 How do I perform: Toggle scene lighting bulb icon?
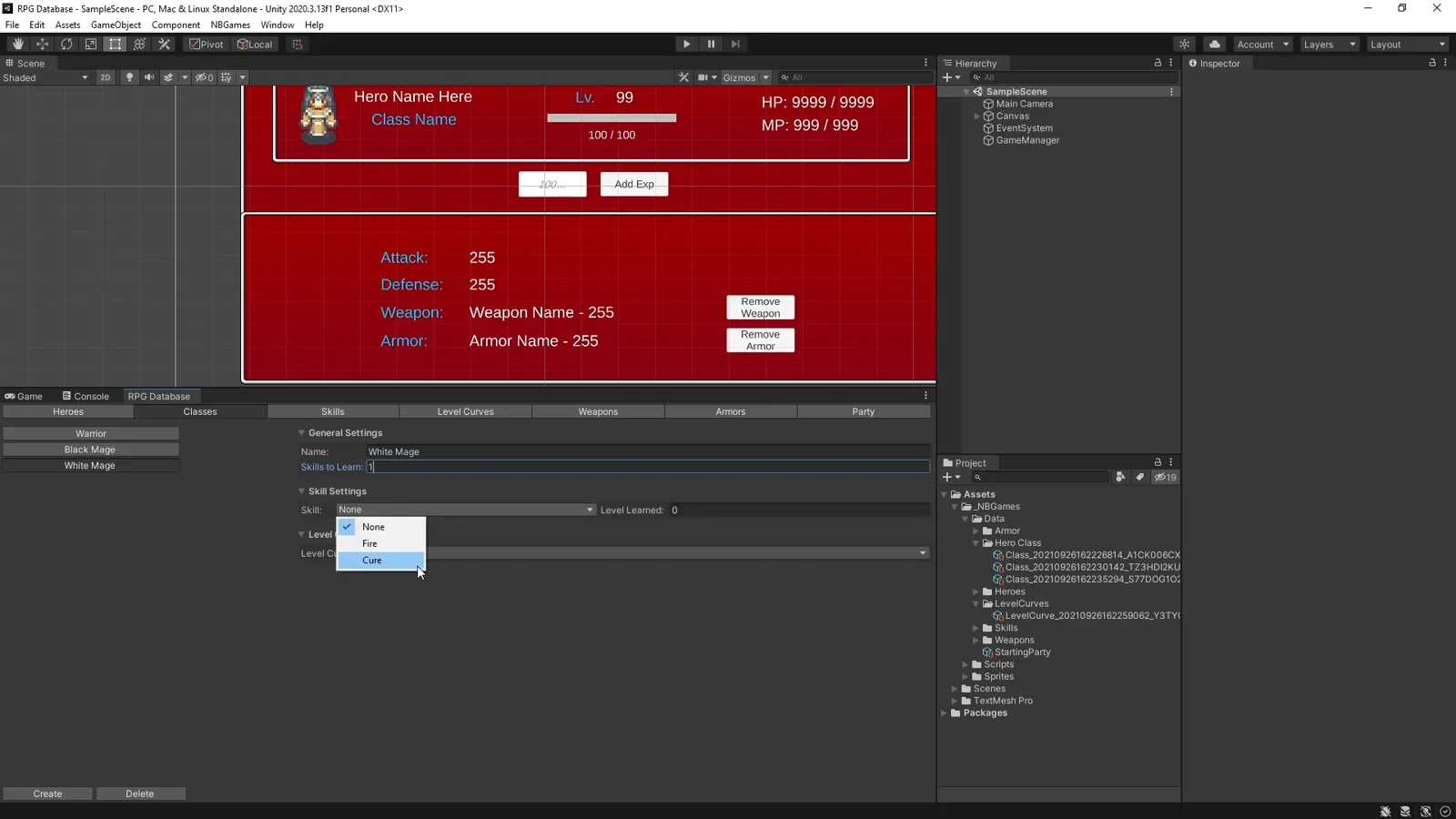point(129,77)
